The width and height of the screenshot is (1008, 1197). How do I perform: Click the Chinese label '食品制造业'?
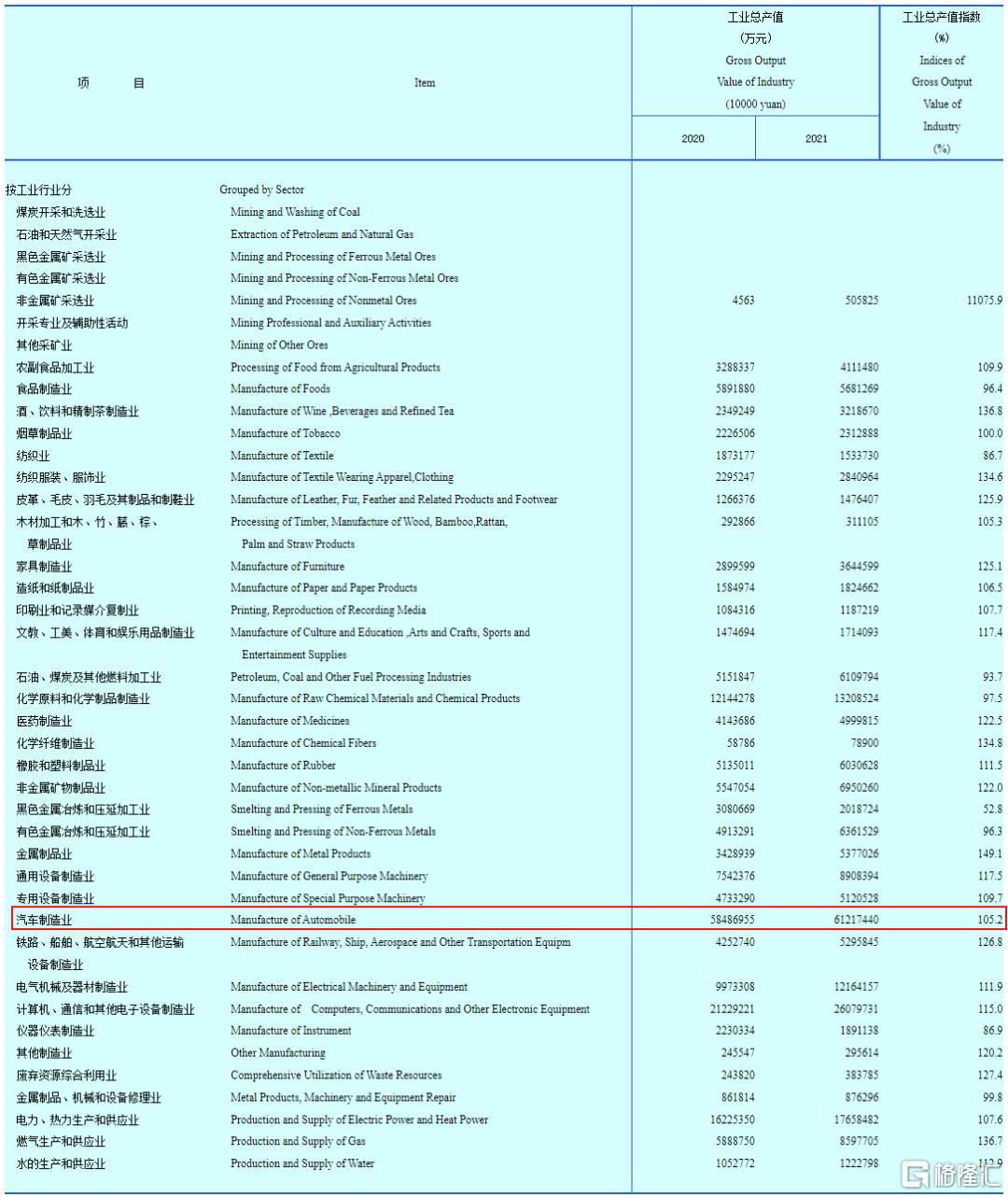coord(44,389)
